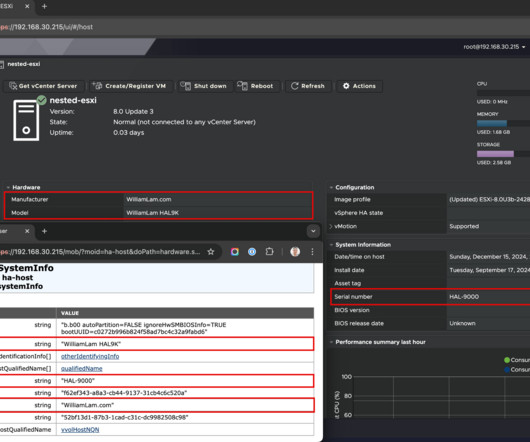Click the MOB window address bar
The image size is (530, 442).
click(x=100, y=252)
